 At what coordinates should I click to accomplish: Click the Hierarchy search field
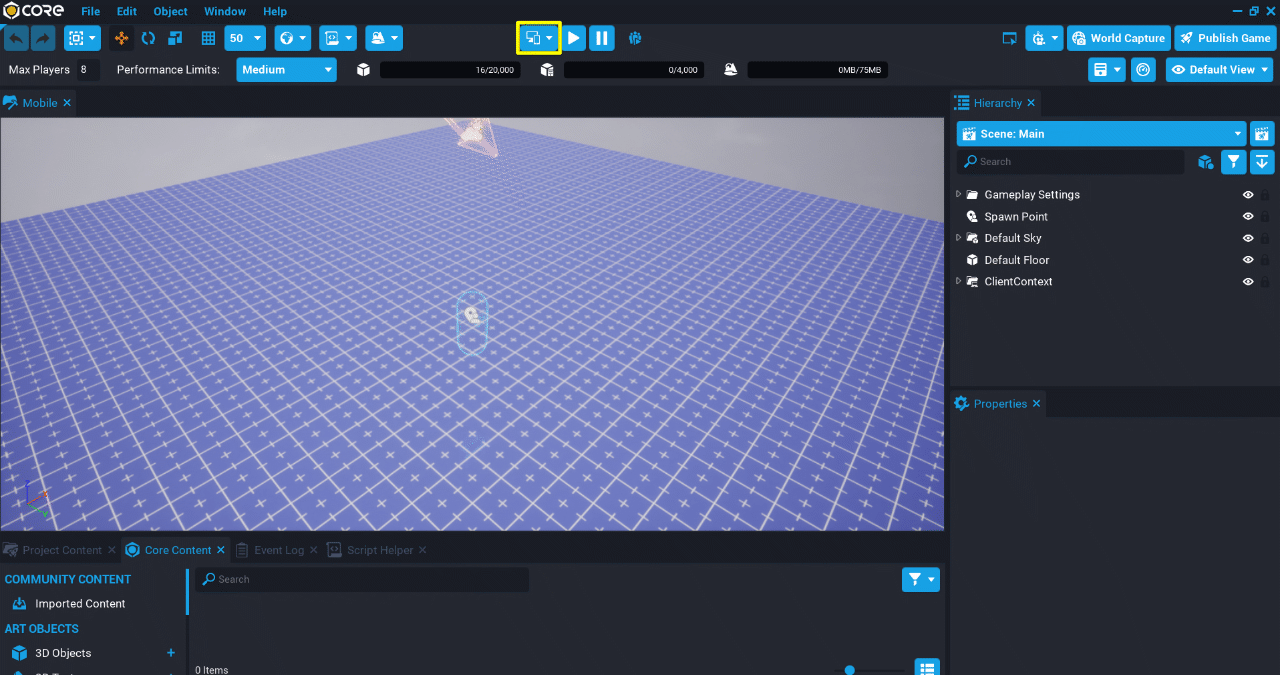coord(1070,161)
